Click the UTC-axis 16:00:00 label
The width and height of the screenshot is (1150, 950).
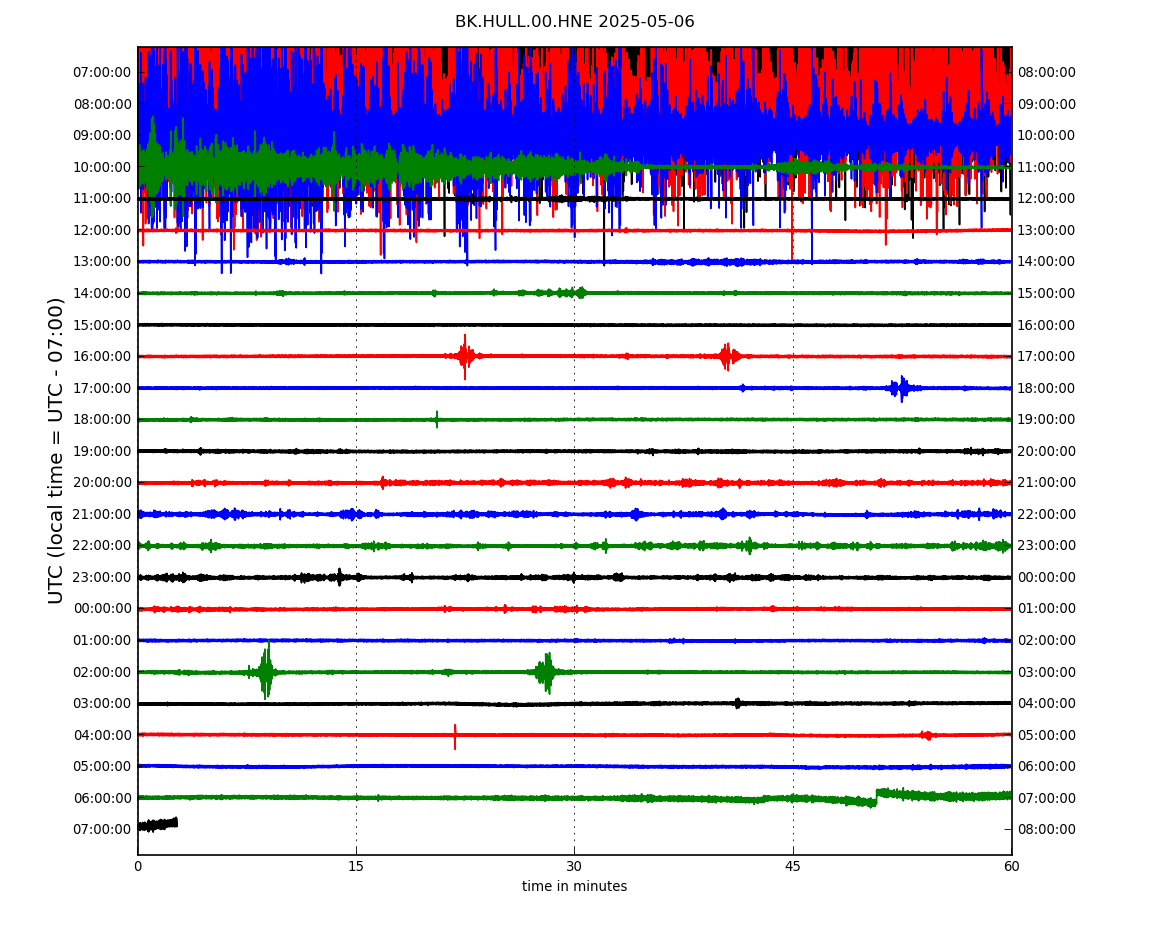point(102,357)
